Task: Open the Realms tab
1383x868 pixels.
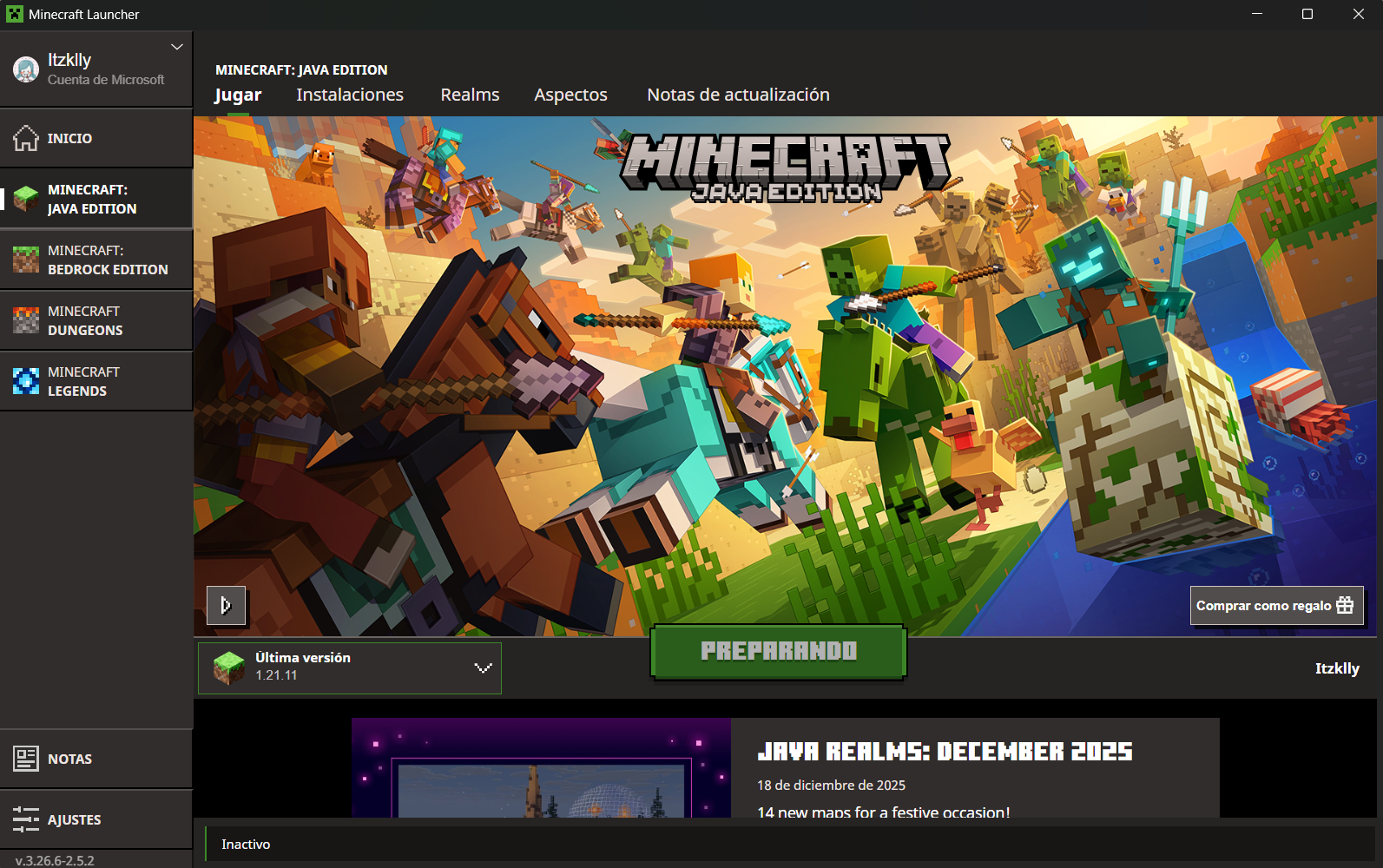Action: coord(470,95)
